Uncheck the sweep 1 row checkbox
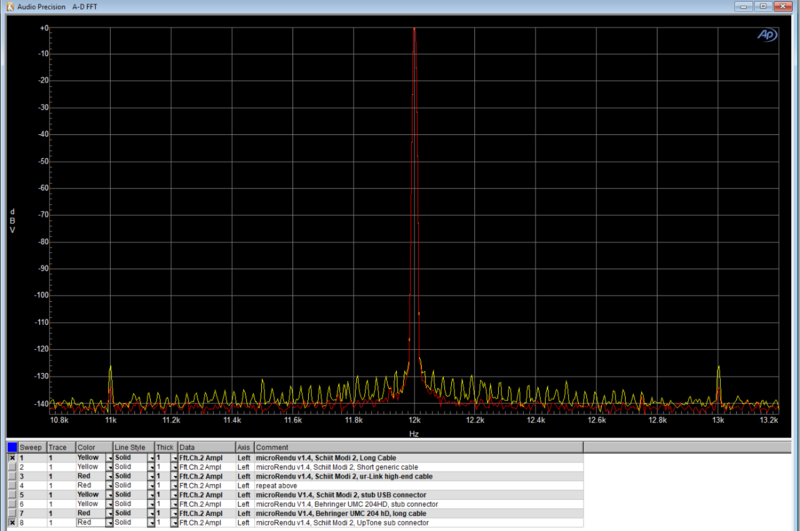The width and height of the screenshot is (800, 531). pyautogui.click(x=11, y=458)
